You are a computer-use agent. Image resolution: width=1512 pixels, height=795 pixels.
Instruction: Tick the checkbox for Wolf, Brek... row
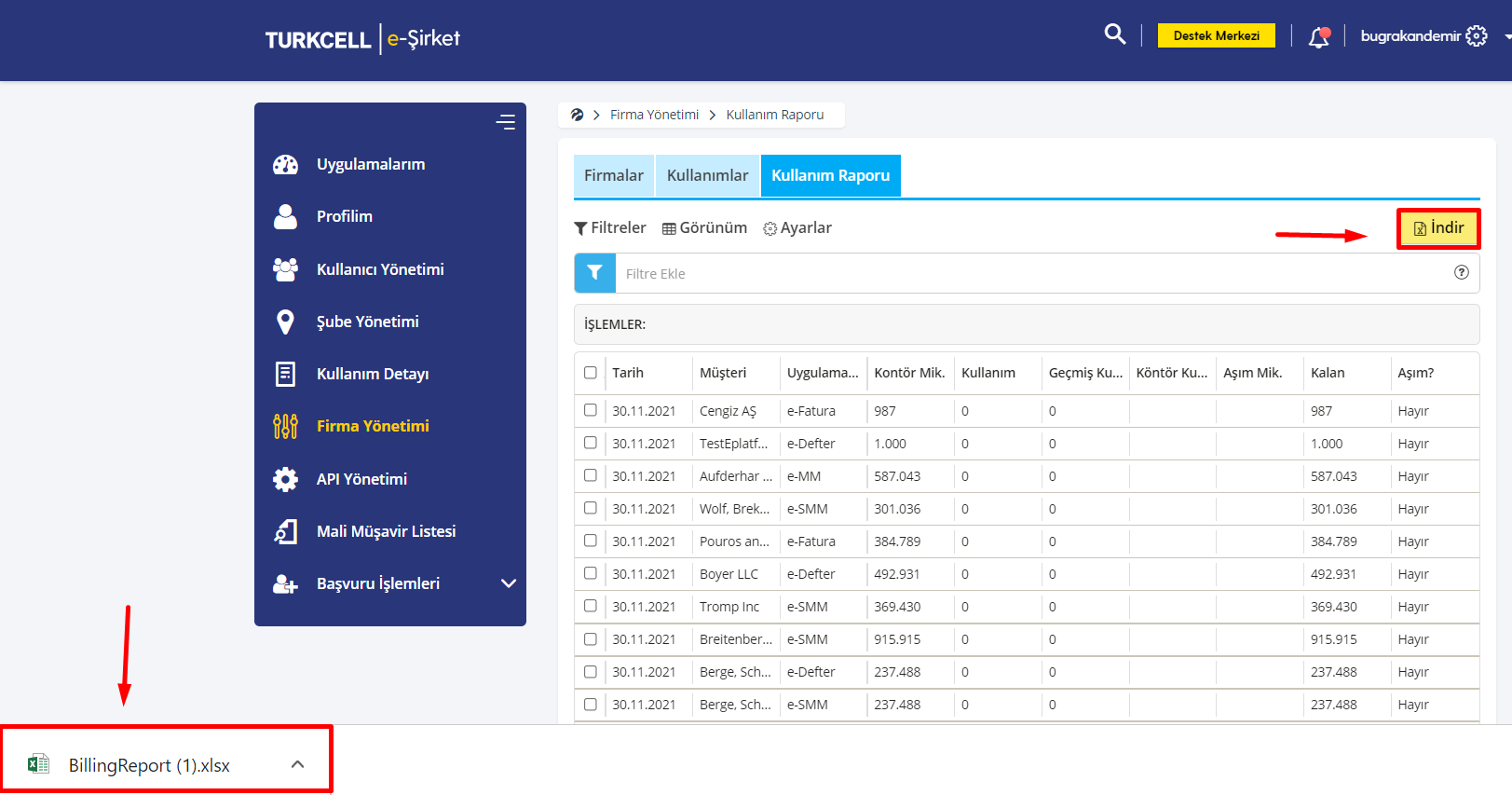pyautogui.click(x=591, y=508)
